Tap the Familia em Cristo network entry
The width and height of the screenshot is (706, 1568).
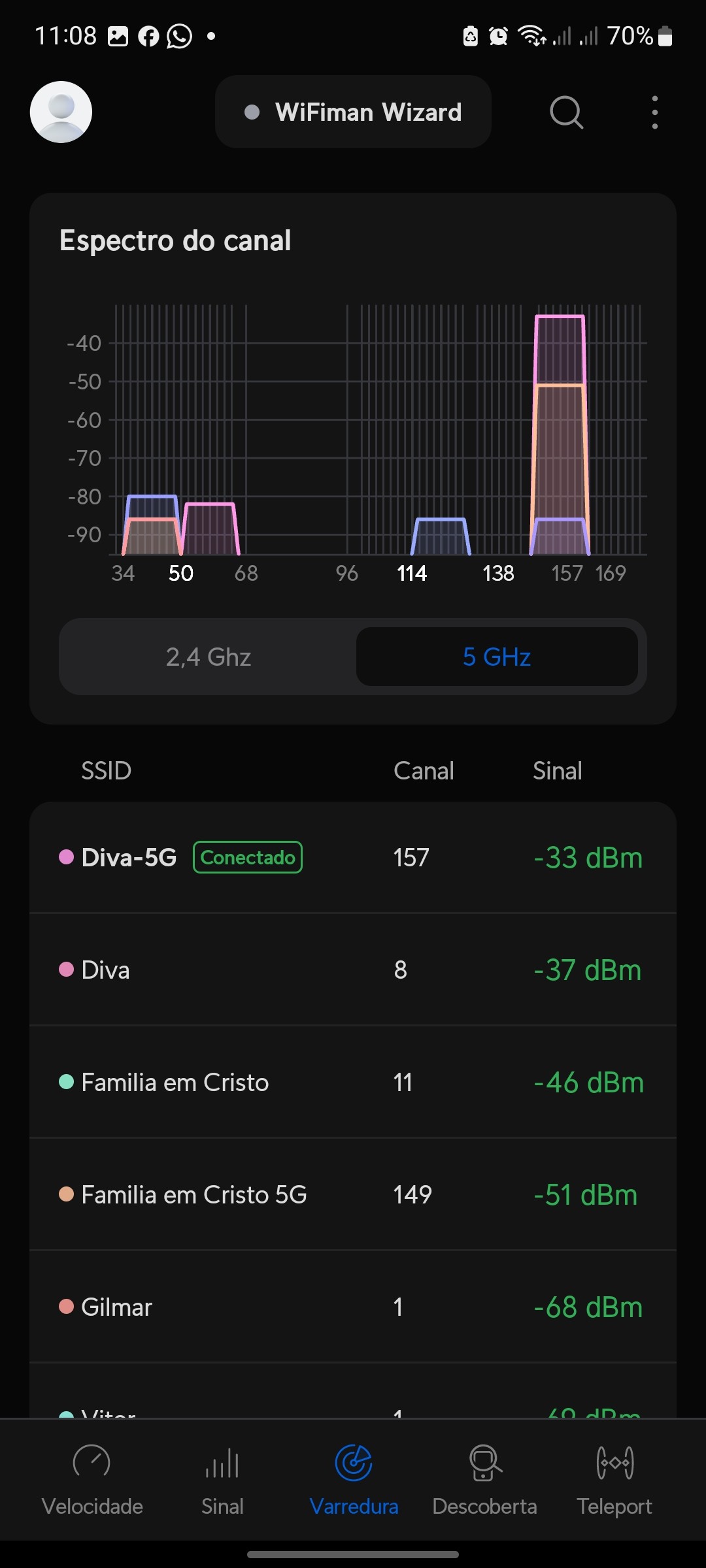pyautogui.click(x=353, y=1082)
